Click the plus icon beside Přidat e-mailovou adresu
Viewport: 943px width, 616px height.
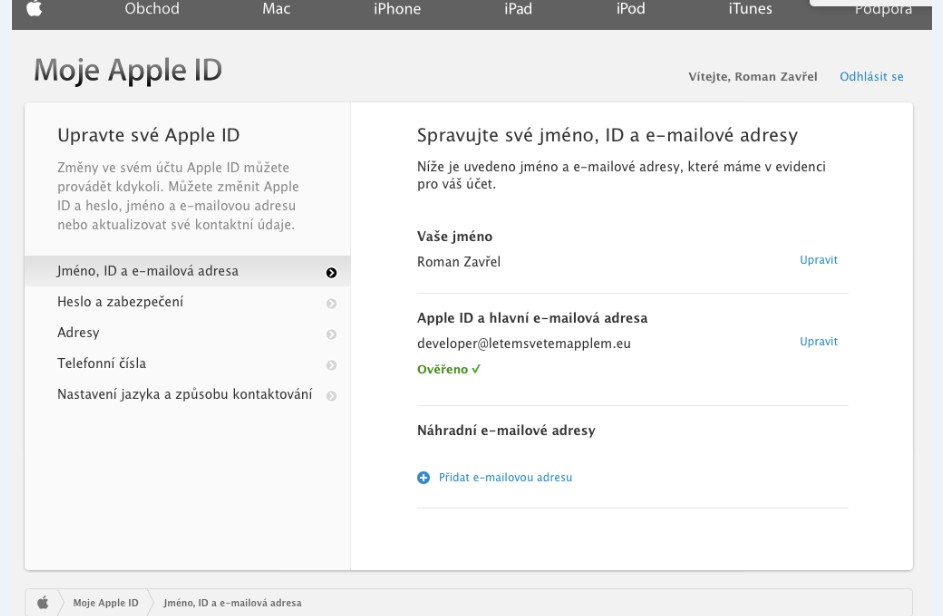423,478
